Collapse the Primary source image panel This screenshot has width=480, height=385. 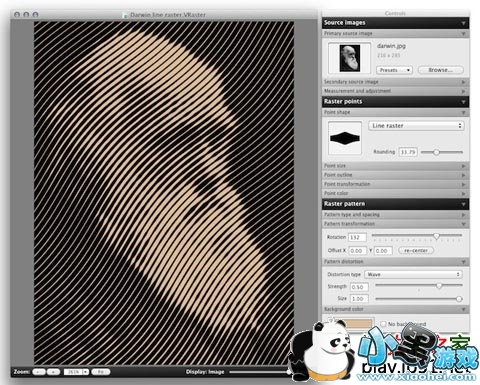pos(395,34)
